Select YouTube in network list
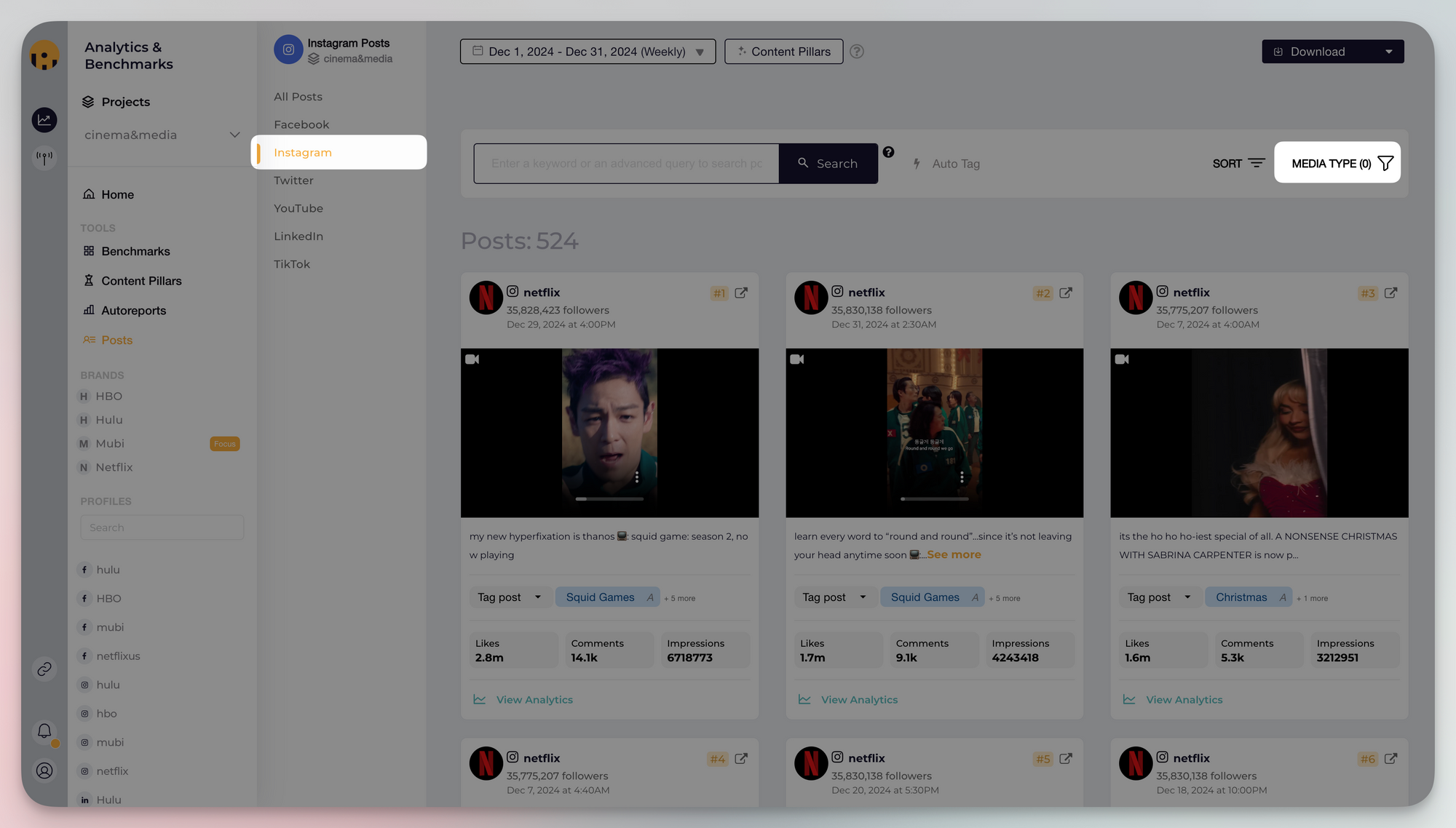Viewport: 1456px width, 828px height. coord(298,208)
